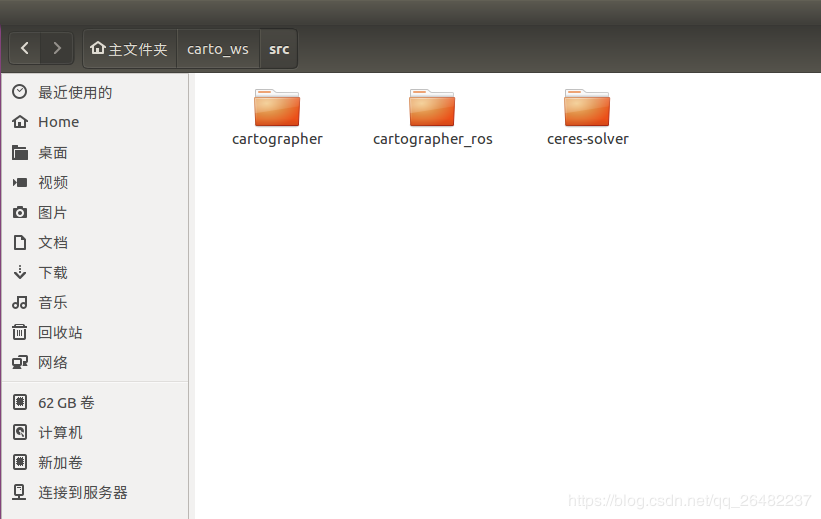Open 图片 in the sidebar

pyautogui.click(x=53, y=213)
